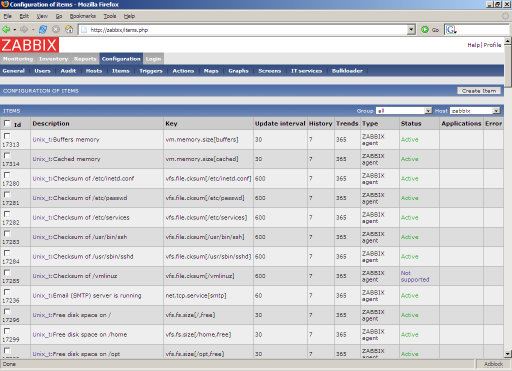Click the green Back arrow in Firefox toolbar
512x371 pixels.
coord(6,30)
